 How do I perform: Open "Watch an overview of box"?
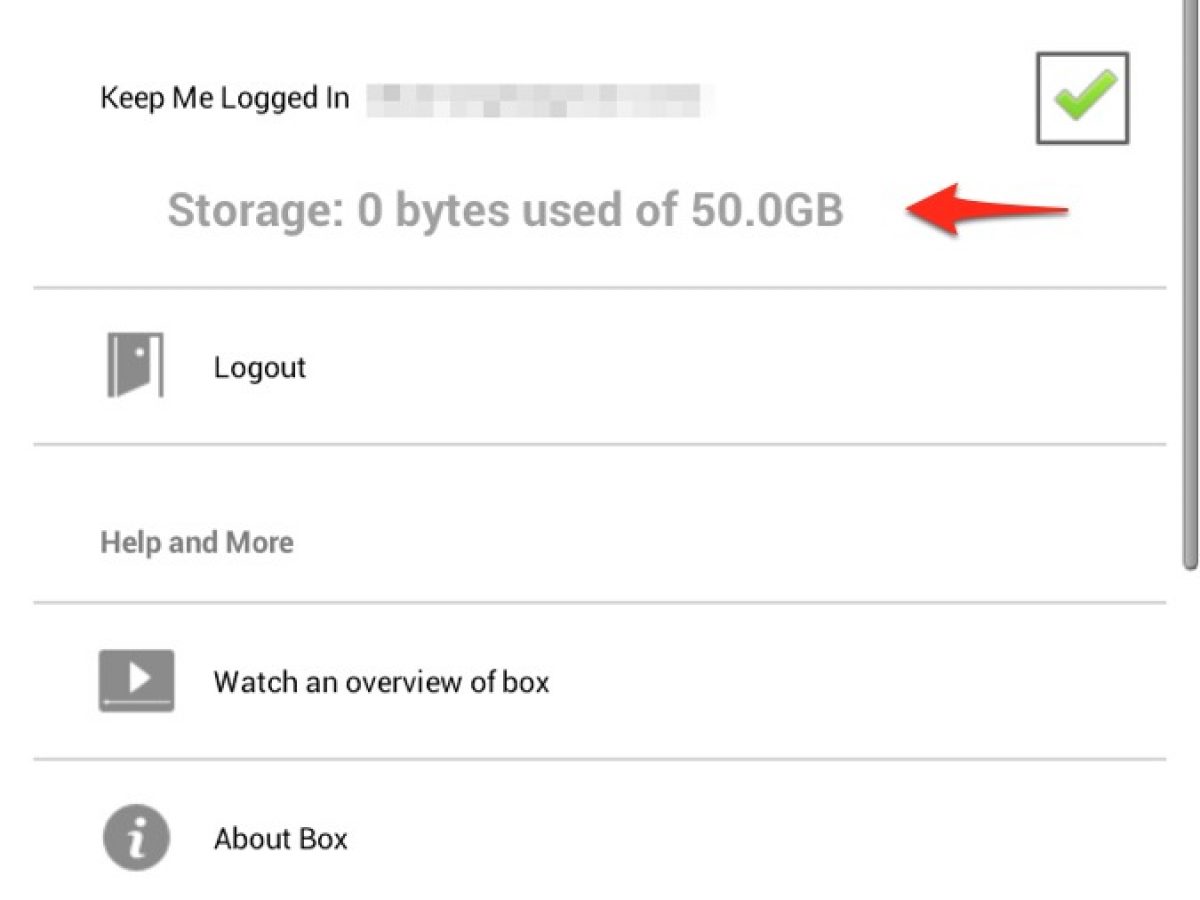coord(381,682)
